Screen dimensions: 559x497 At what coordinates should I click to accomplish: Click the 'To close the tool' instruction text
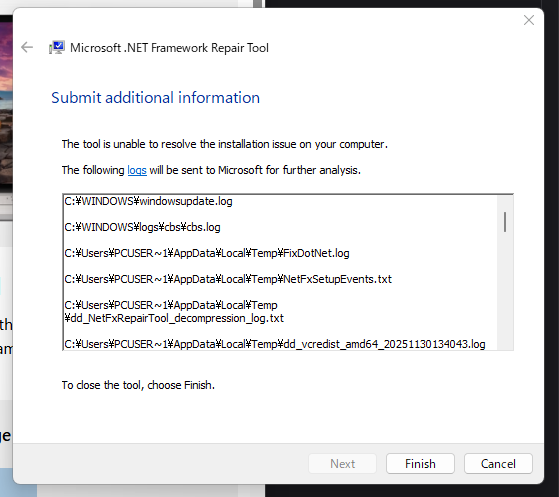(x=138, y=385)
